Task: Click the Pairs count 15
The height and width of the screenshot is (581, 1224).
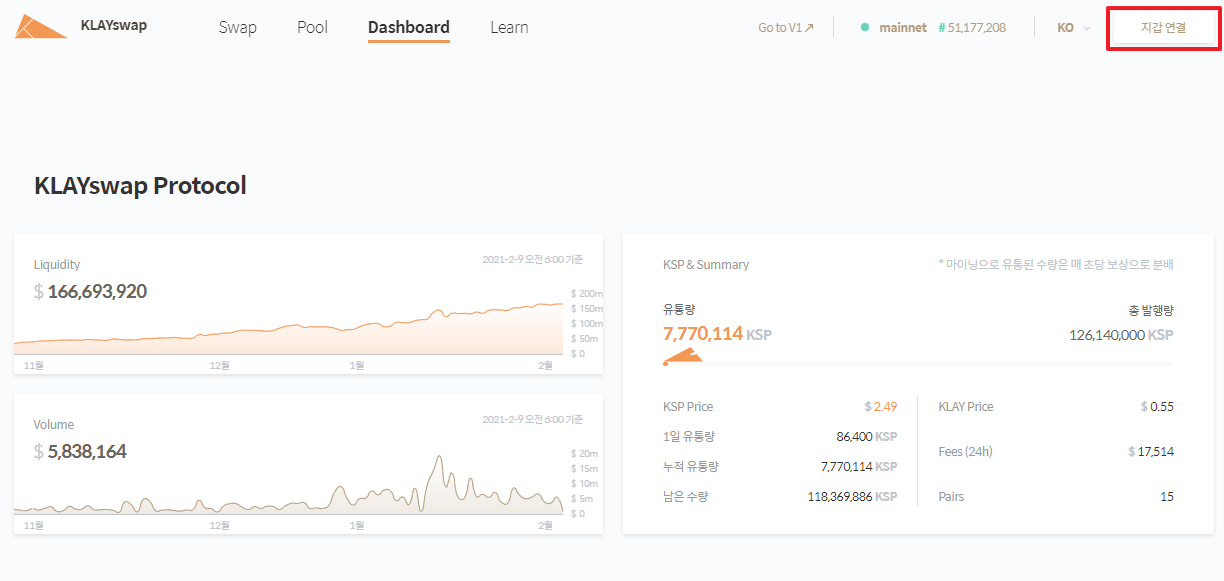Action: pyautogui.click(x=1167, y=497)
